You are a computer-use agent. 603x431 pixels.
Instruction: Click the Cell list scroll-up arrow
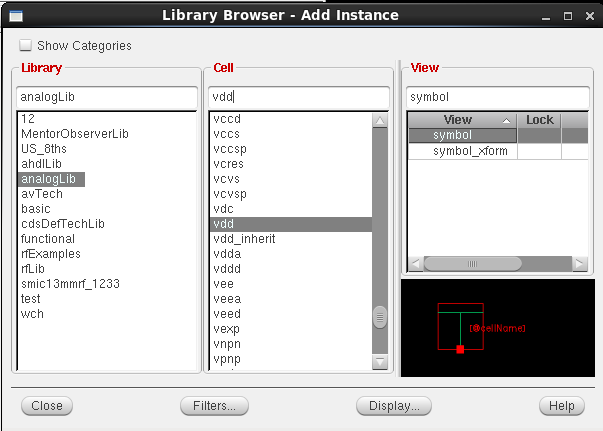tap(380, 121)
